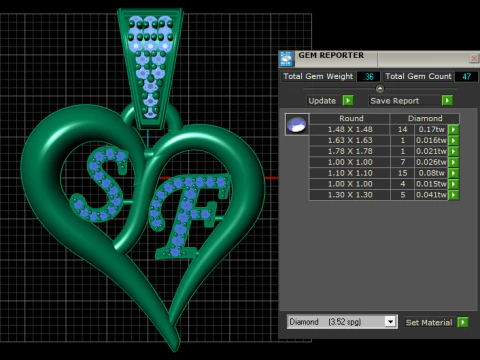The height and width of the screenshot is (360, 480).
Task: Select the 1.30 X 1.30 size cell
Action: (x=350, y=195)
